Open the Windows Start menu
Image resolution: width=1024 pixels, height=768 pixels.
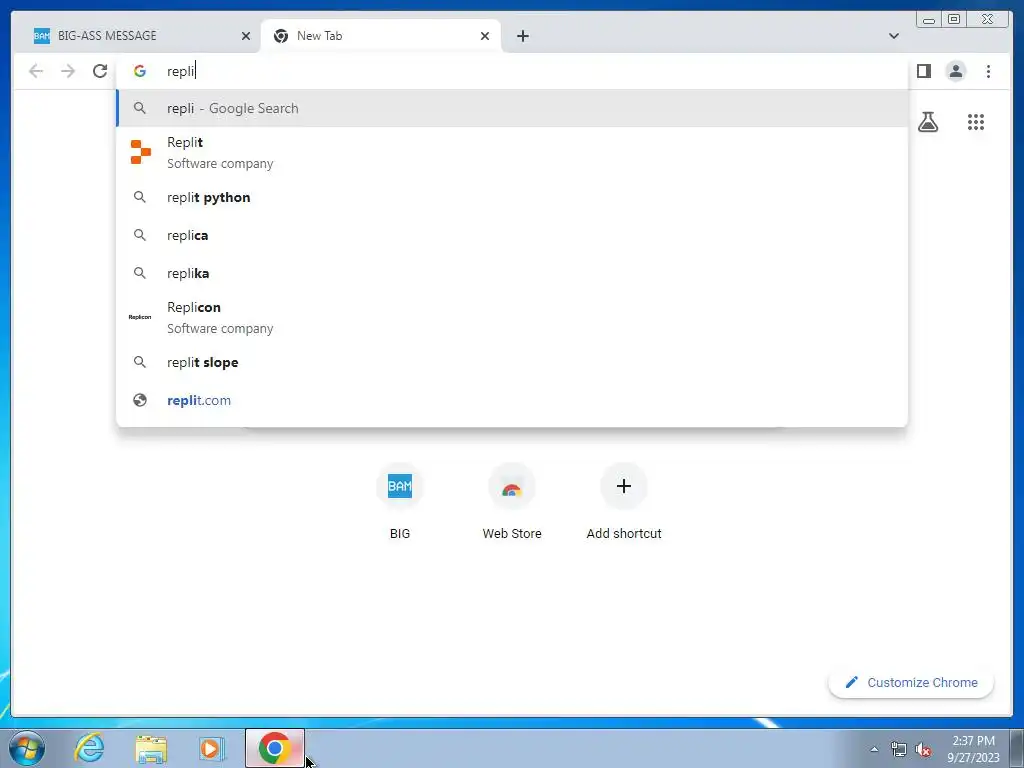tap(27, 748)
